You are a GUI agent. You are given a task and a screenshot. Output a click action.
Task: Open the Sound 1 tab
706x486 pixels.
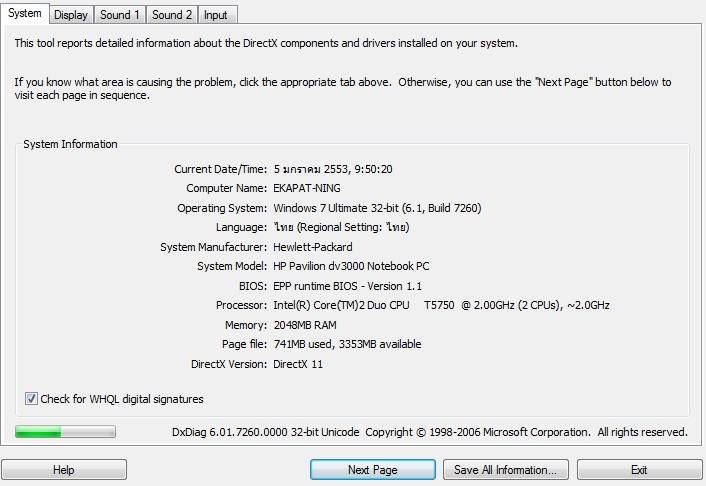pos(119,15)
